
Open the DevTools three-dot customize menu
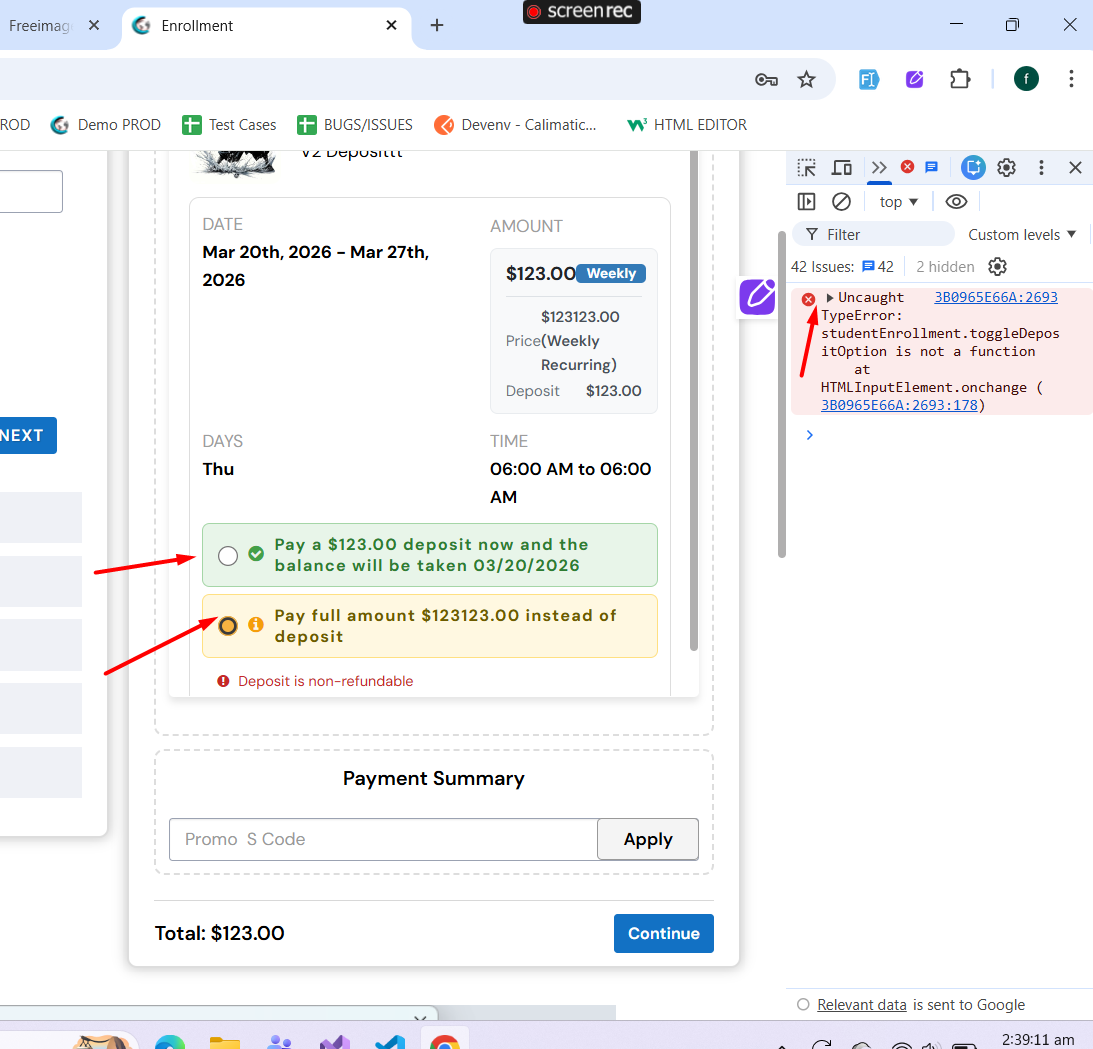(x=1041, y=167)
